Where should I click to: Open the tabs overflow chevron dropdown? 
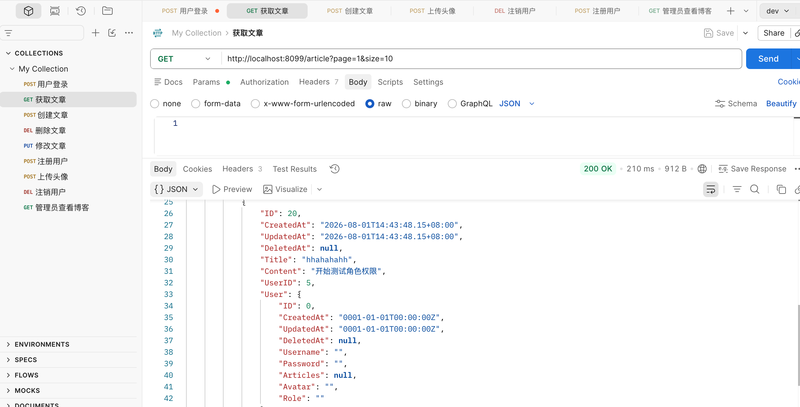tap(746, 11)
